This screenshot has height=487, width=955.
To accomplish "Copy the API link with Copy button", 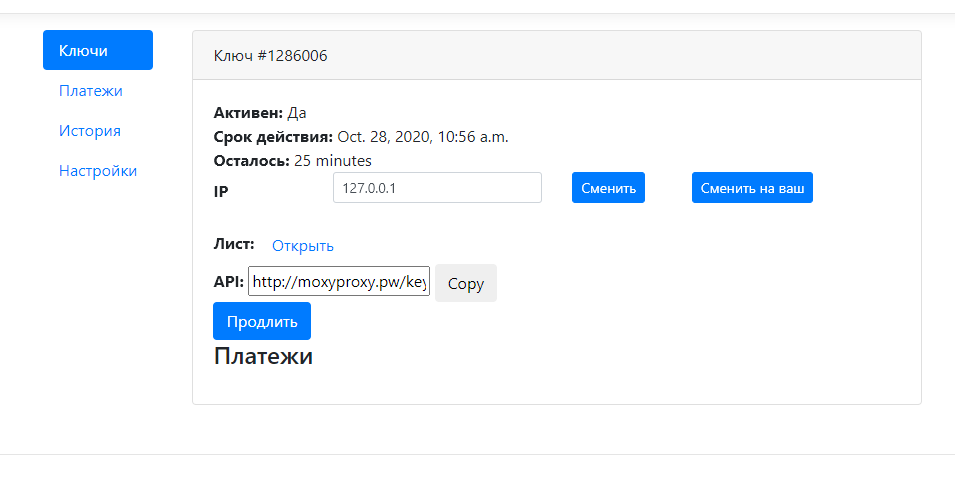I will point(466,283).
